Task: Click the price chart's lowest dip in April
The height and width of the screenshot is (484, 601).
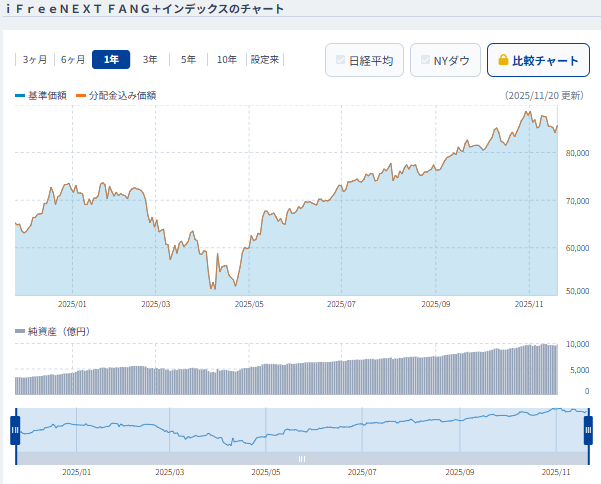Action: coord(211,288)
